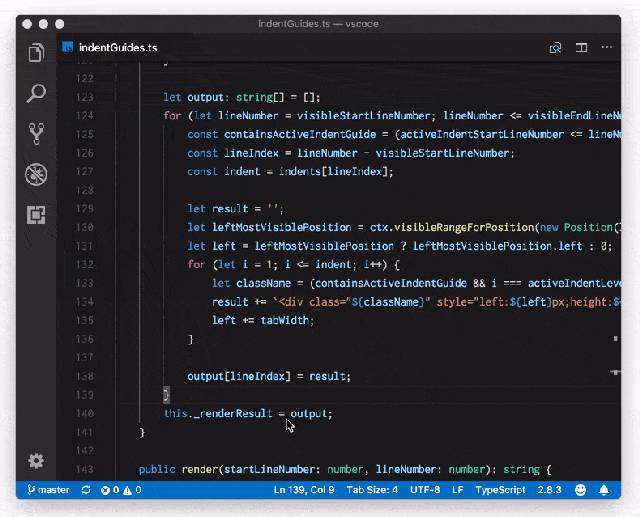Click line number 143 in the gutter
Screen dimensions: 640x517
(x=84, y=469)
